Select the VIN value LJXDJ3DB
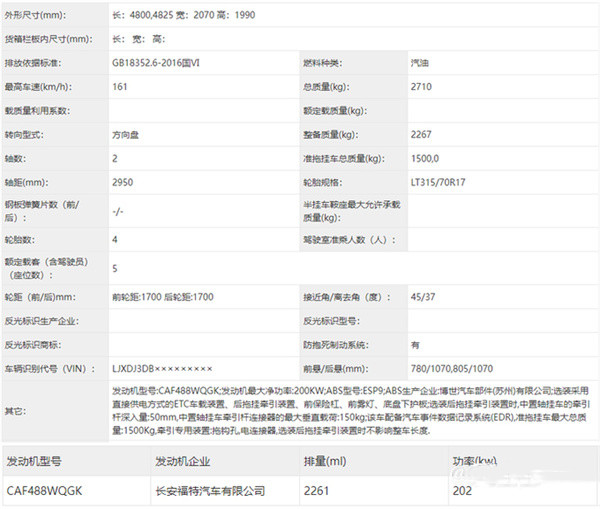The image size is (600, 509). tap(162, 368)
